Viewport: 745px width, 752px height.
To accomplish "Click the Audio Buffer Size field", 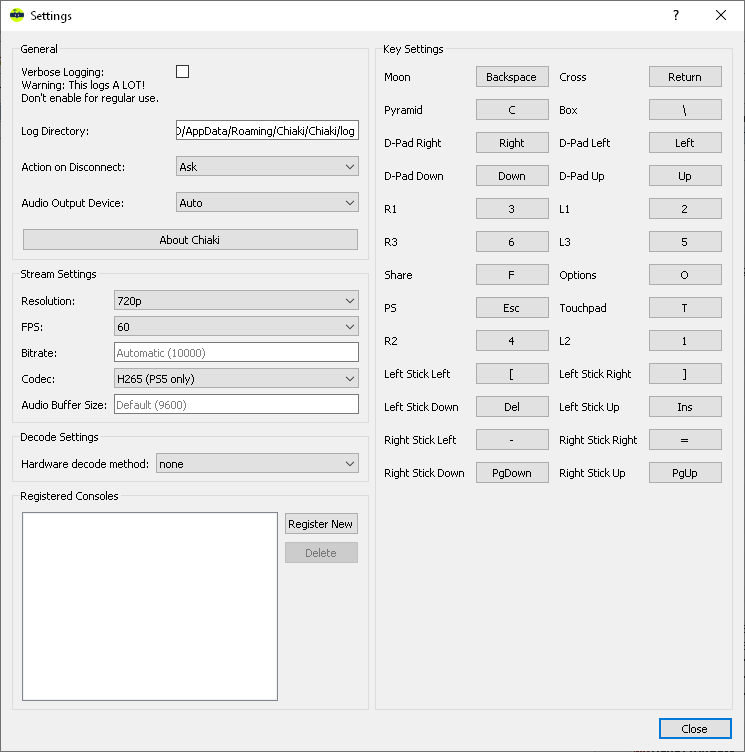I will click(x=236, y=404).
